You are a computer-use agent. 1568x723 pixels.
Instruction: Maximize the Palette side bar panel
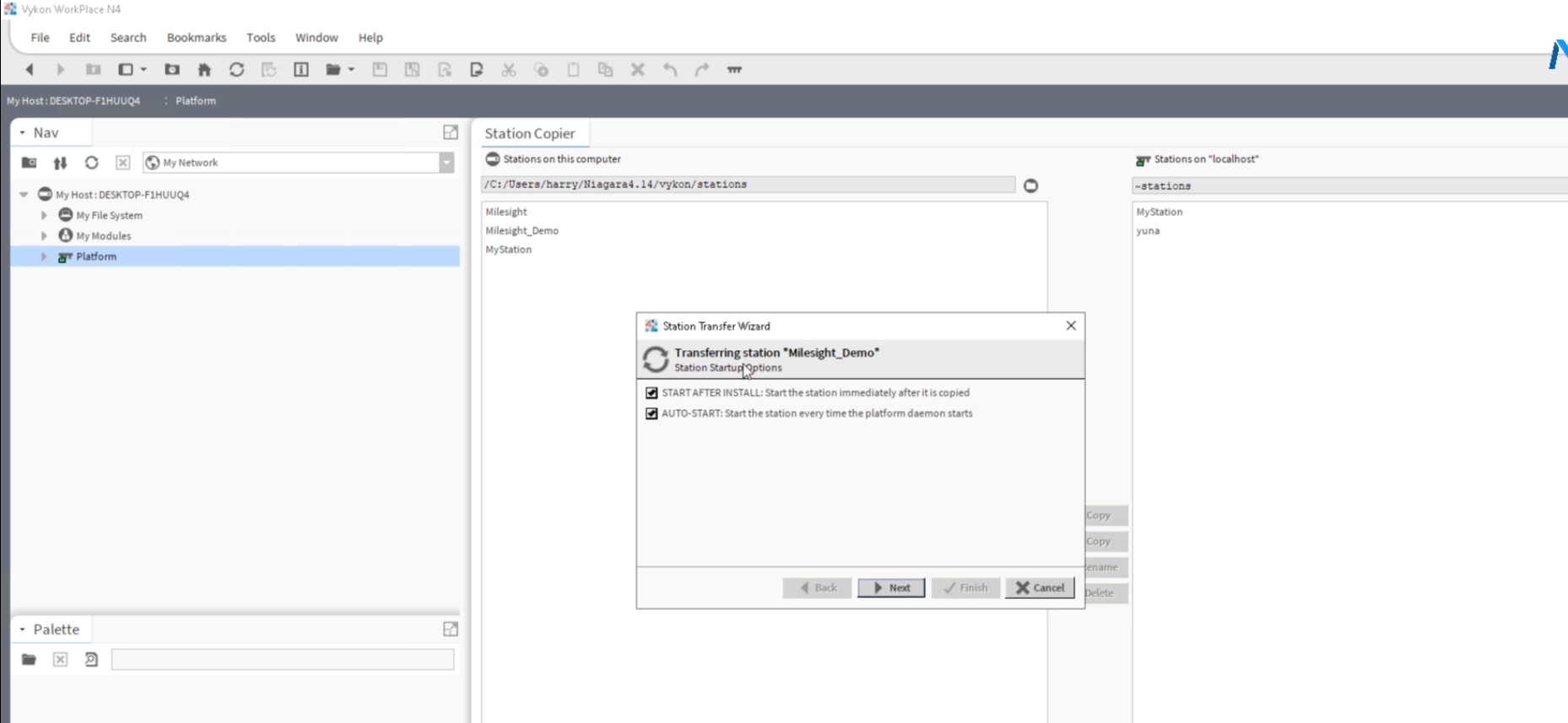coord(451,629)
